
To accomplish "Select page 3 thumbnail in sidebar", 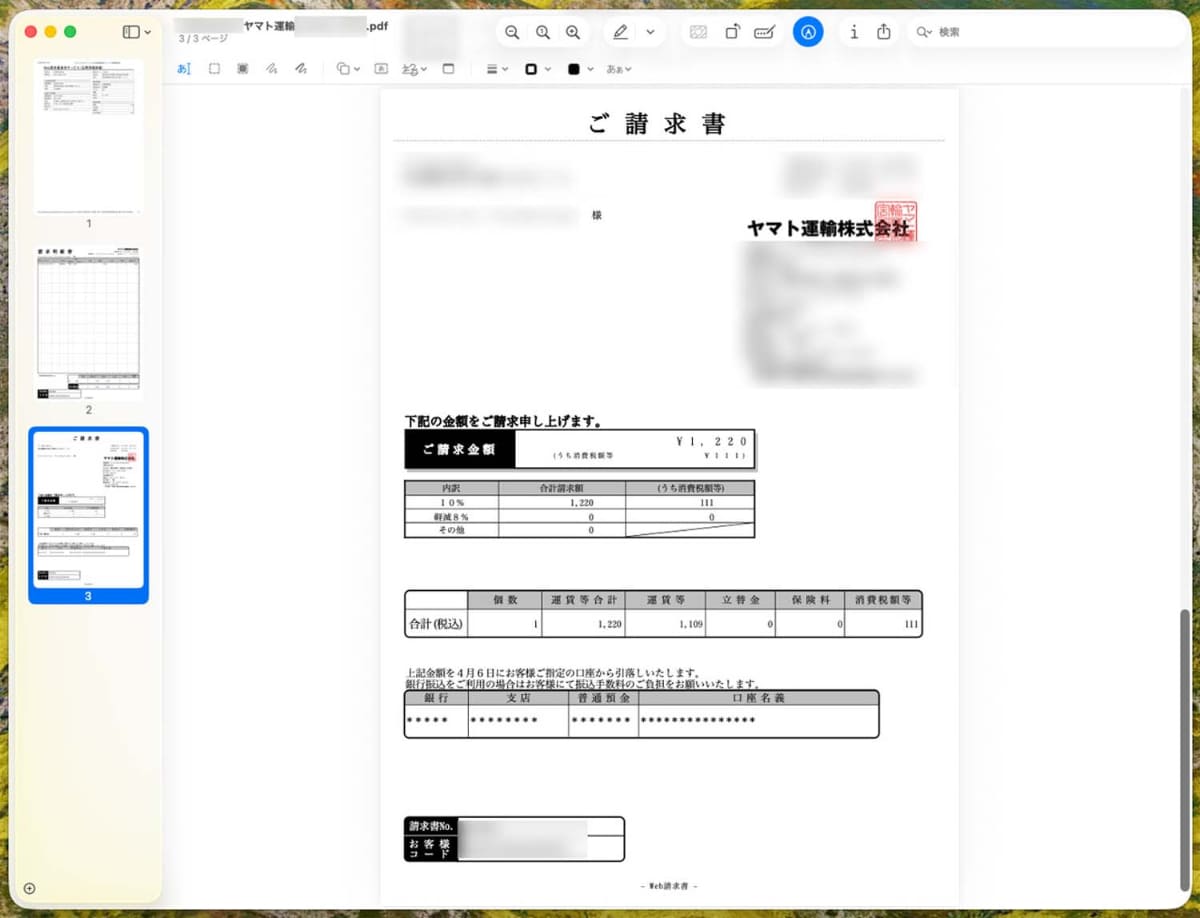I will click(x=88, y=510).
